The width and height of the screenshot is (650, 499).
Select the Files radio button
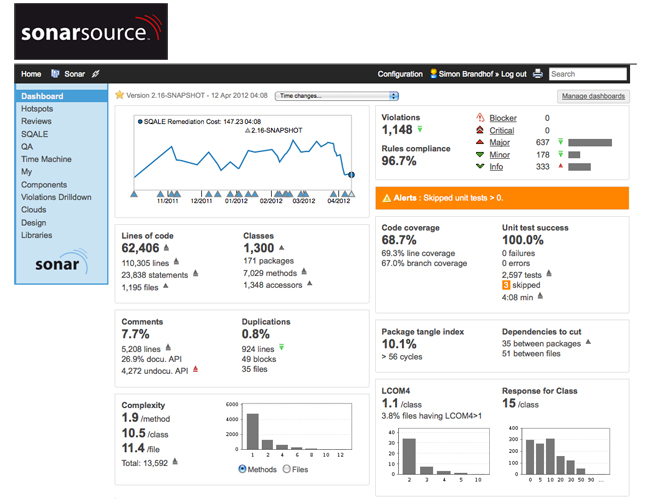[x=286, y=469]
